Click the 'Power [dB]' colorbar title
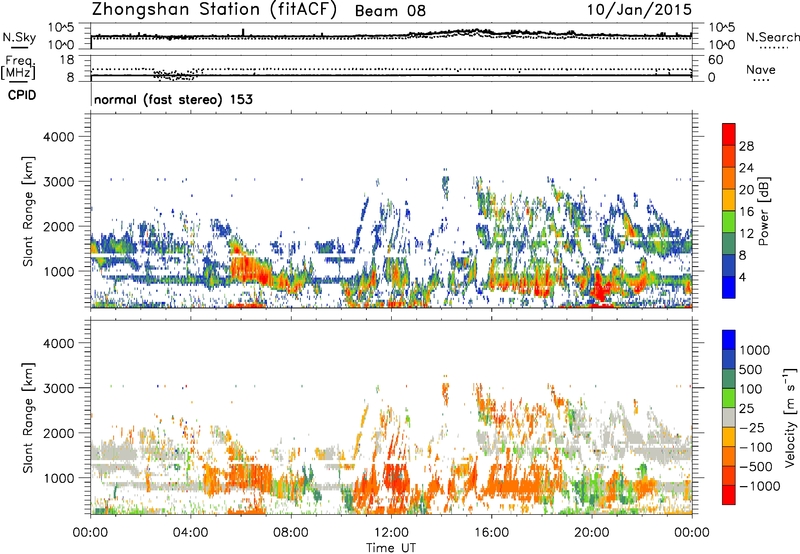The height and width of the screenshot is (554, 800). [763, 211]
